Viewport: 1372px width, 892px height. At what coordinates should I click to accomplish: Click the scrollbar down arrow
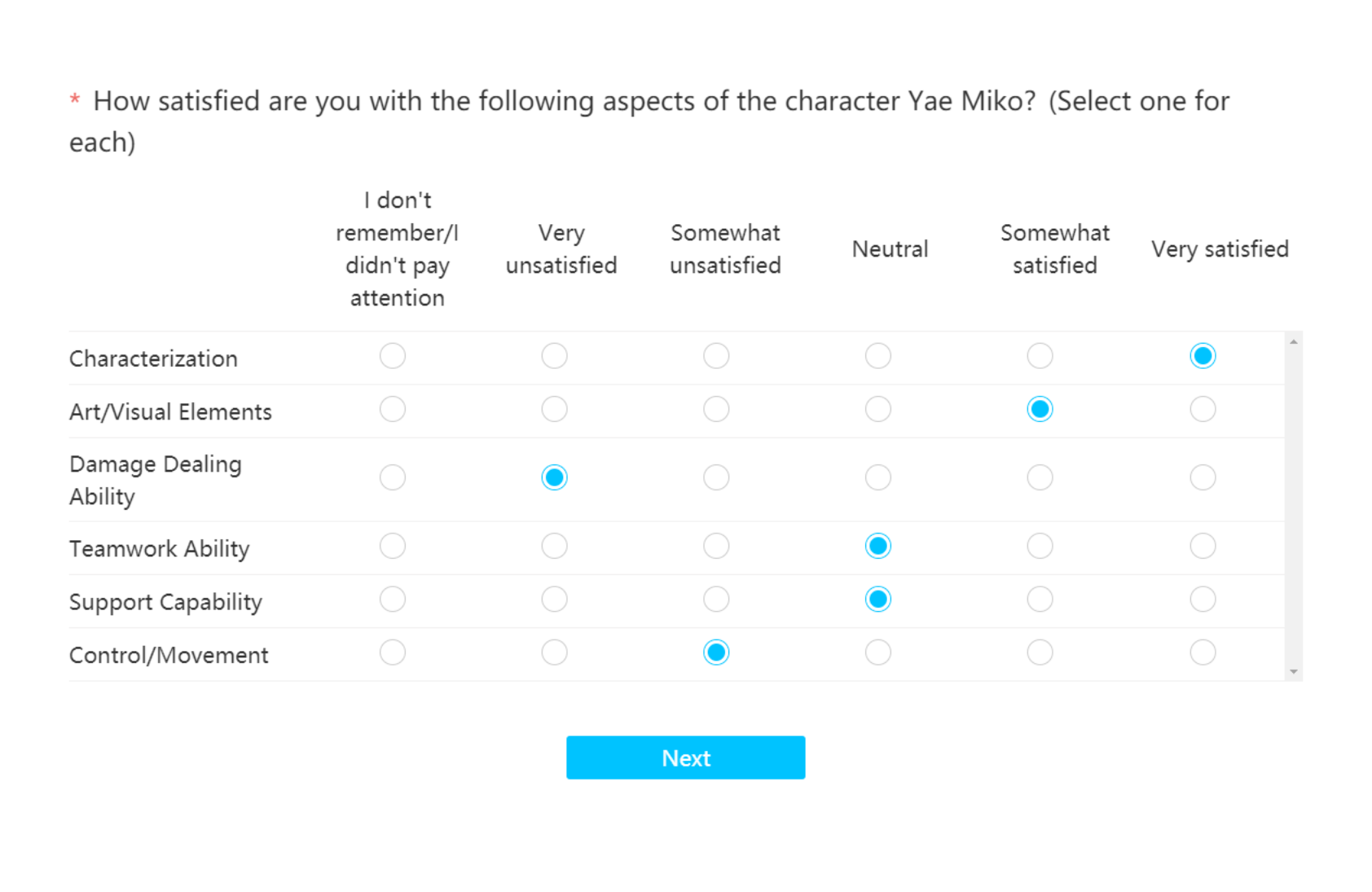1294,672
